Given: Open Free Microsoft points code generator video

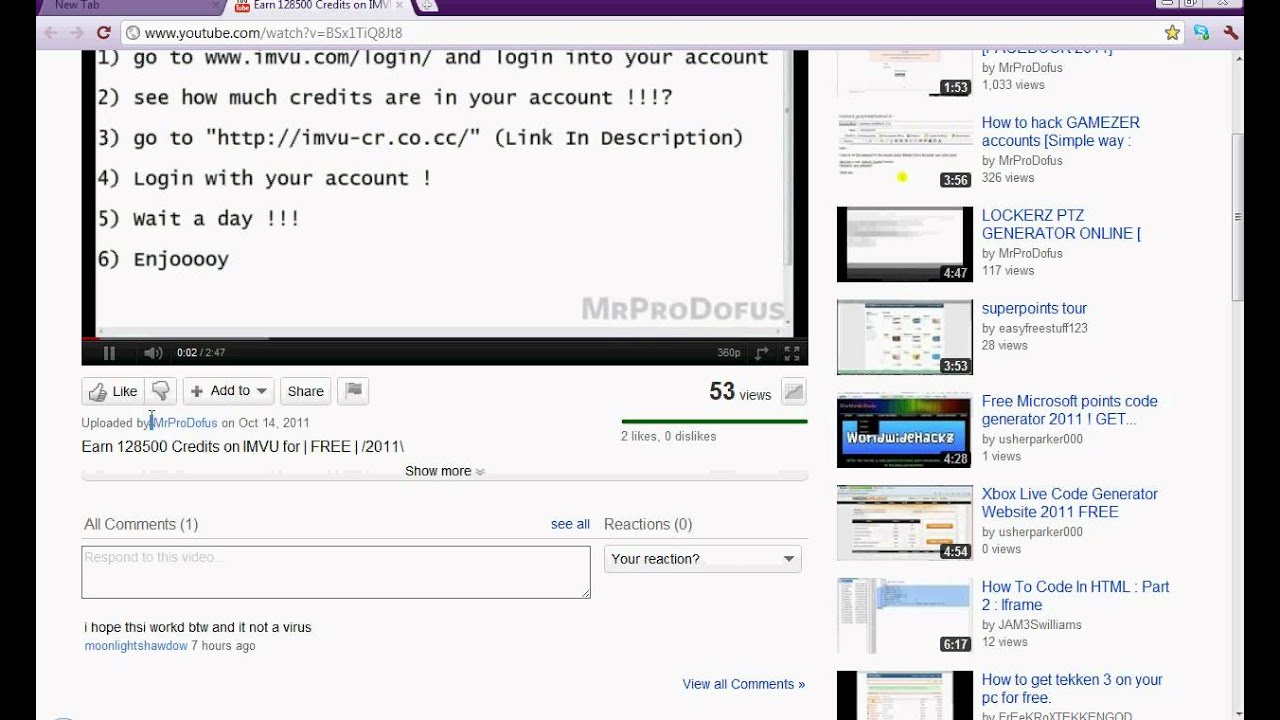Looking at the screenshot, I should pyautogui.click(x=1070, y=410).
